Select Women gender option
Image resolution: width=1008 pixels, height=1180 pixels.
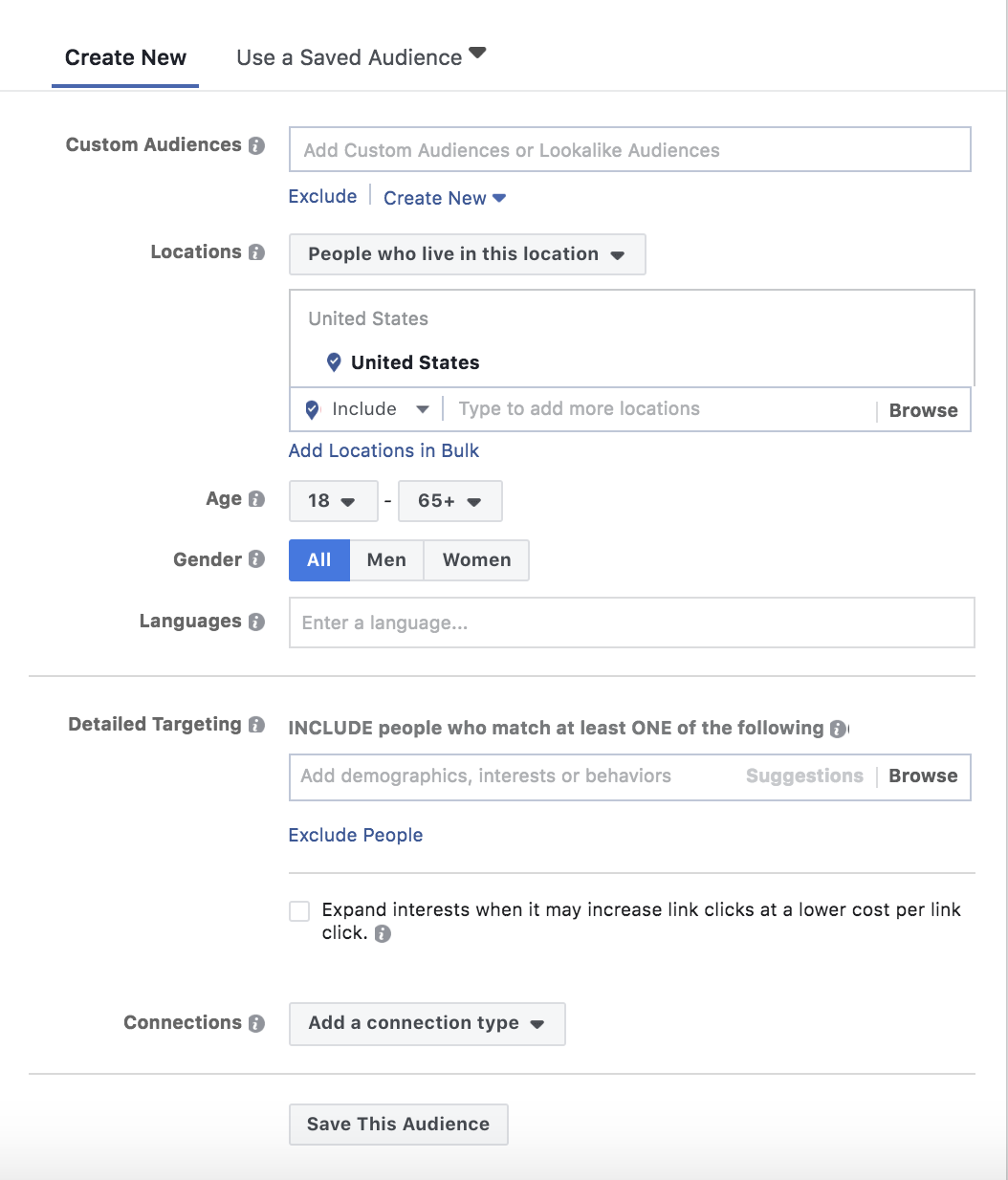tap(476, 560)
